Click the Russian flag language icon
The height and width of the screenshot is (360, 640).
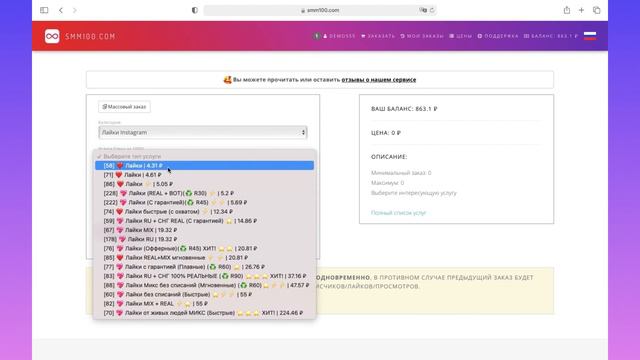pos(590,36)
